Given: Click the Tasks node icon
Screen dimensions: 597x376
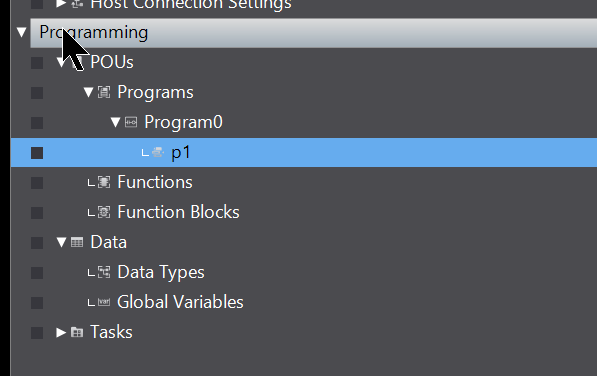Looking at the screenshot, I should tap(77, 332).
